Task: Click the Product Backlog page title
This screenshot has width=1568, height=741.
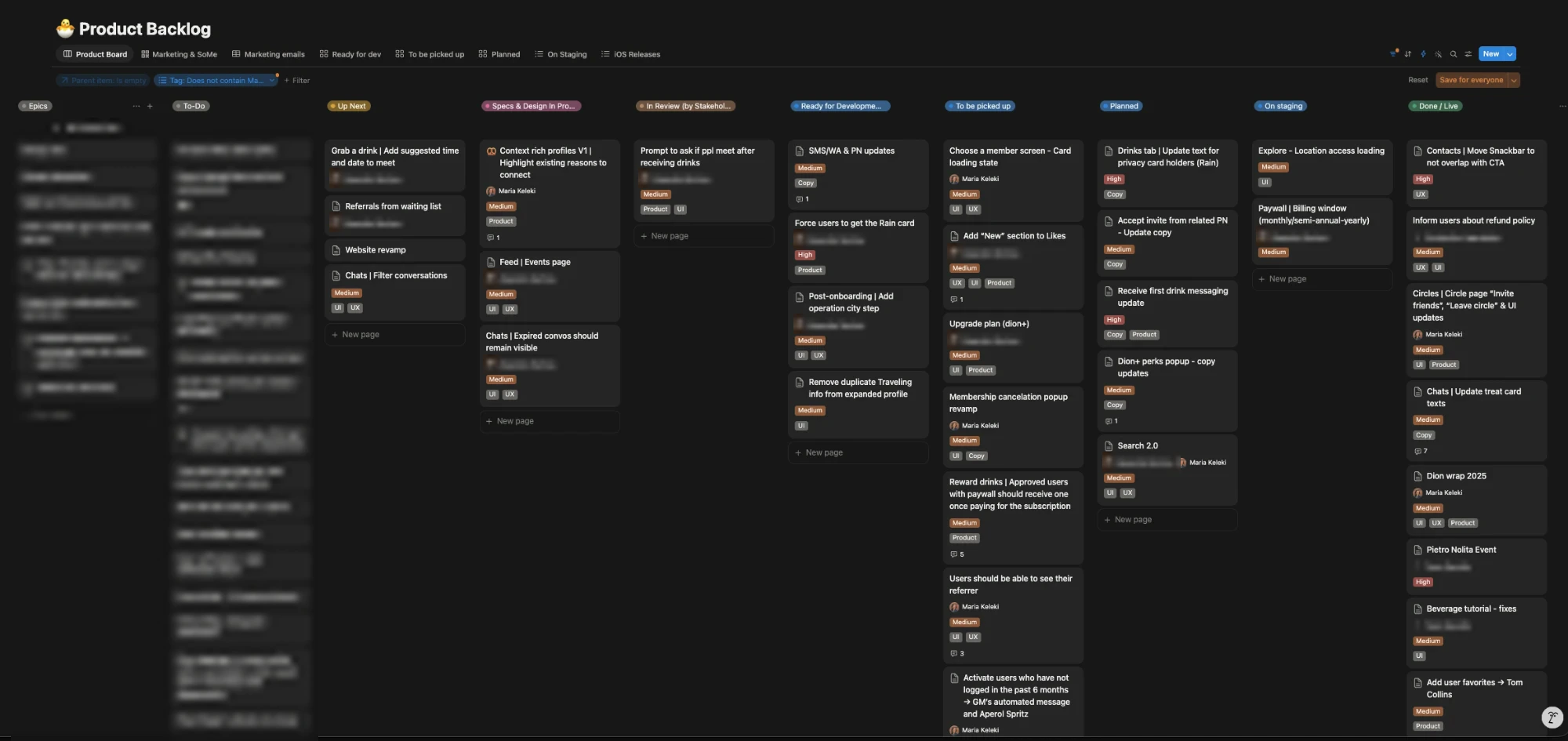Action: click(145, 29)
